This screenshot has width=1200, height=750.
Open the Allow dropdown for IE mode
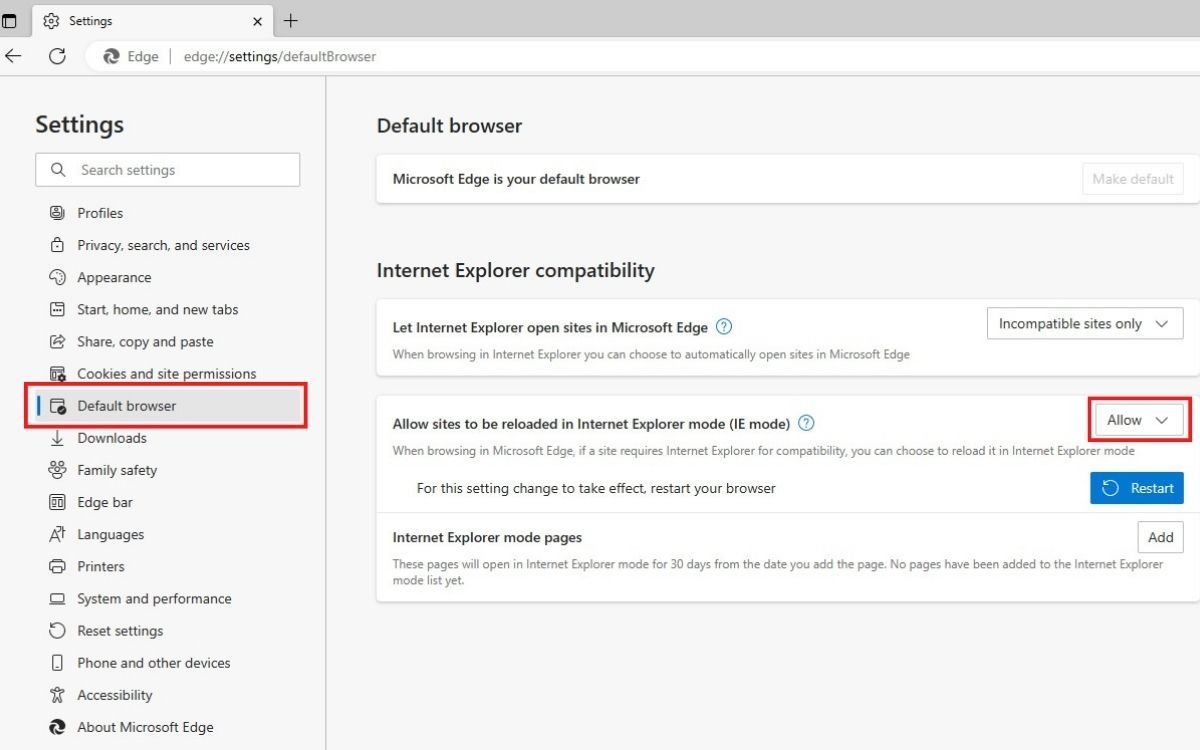pos(1137,420)
